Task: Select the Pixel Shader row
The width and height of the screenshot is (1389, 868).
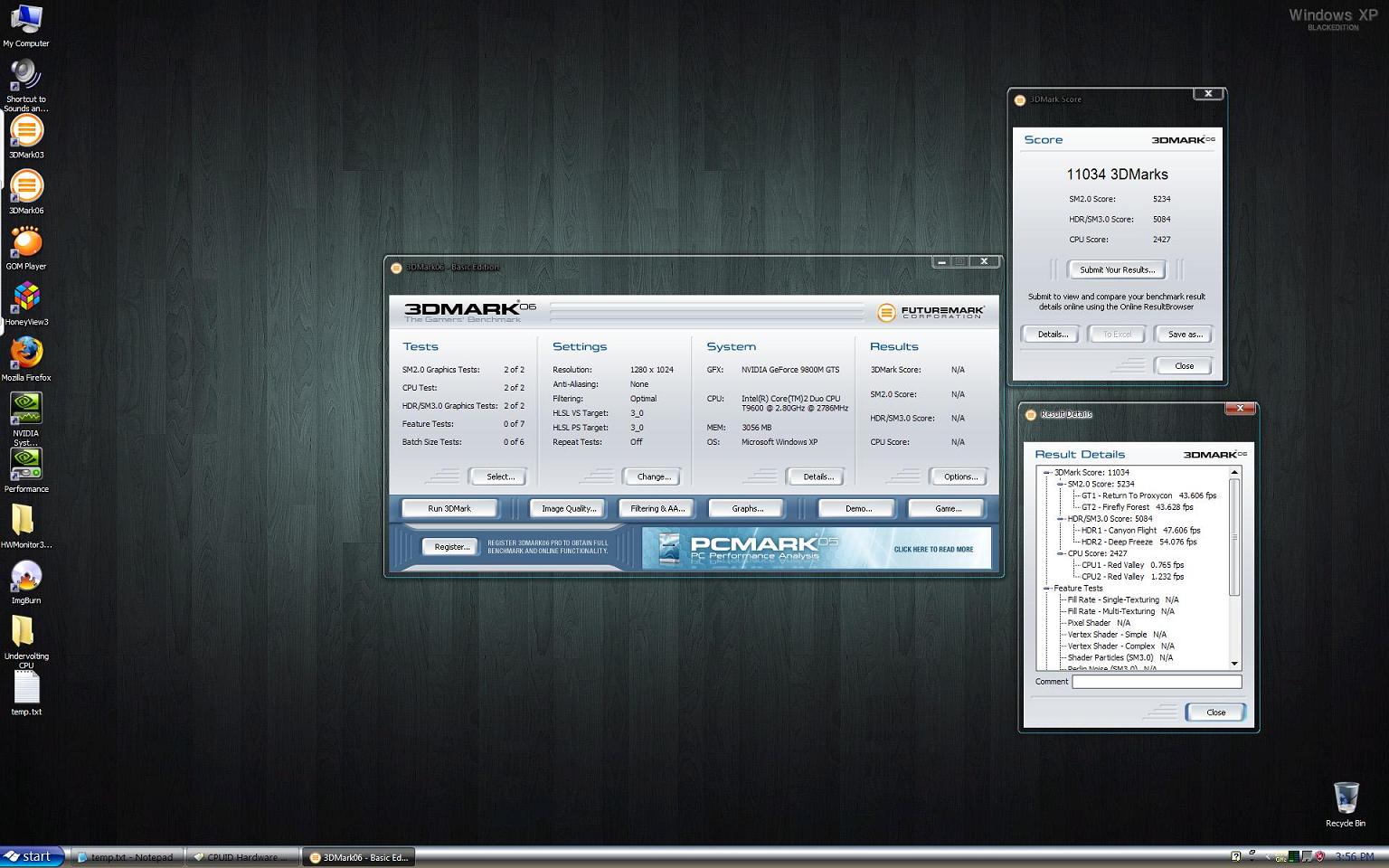Action: click(1098, 623)
